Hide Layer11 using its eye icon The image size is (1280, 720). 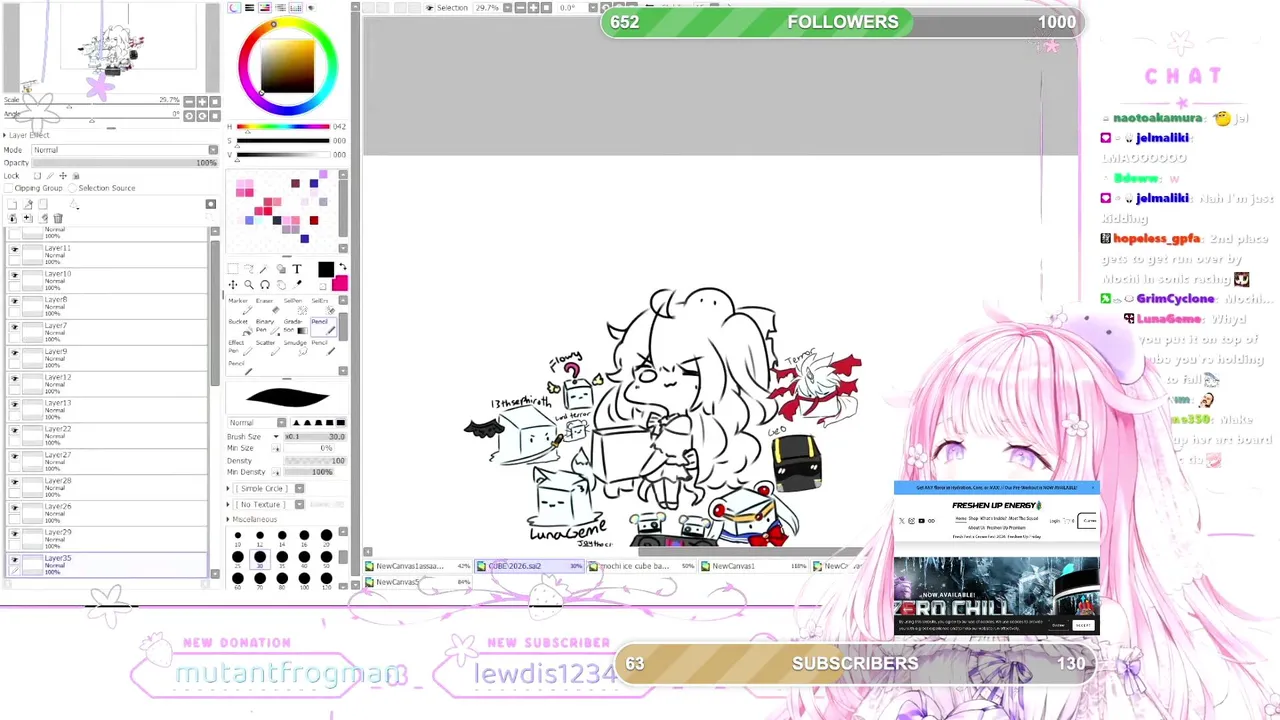(x=14, y=247)
